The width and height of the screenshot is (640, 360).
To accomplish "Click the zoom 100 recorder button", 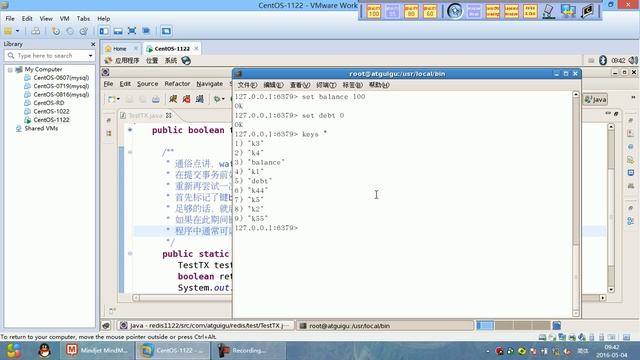I will click(373, 11).
